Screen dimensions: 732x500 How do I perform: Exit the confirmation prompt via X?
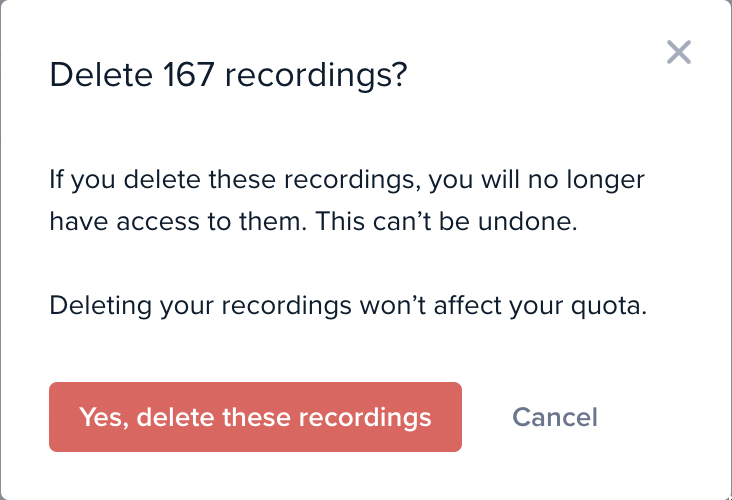[679, 52]
